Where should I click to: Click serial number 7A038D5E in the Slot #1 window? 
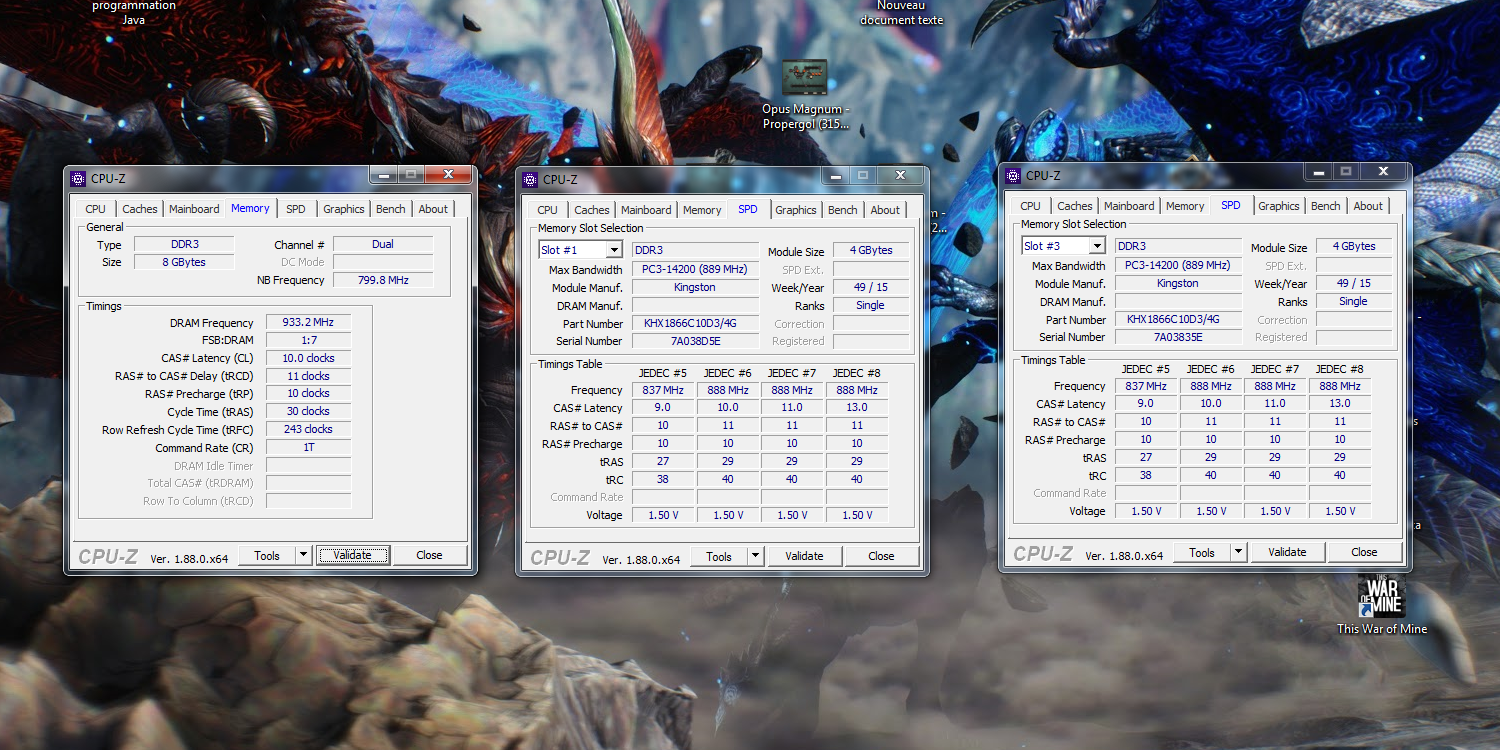click(695, 342)
